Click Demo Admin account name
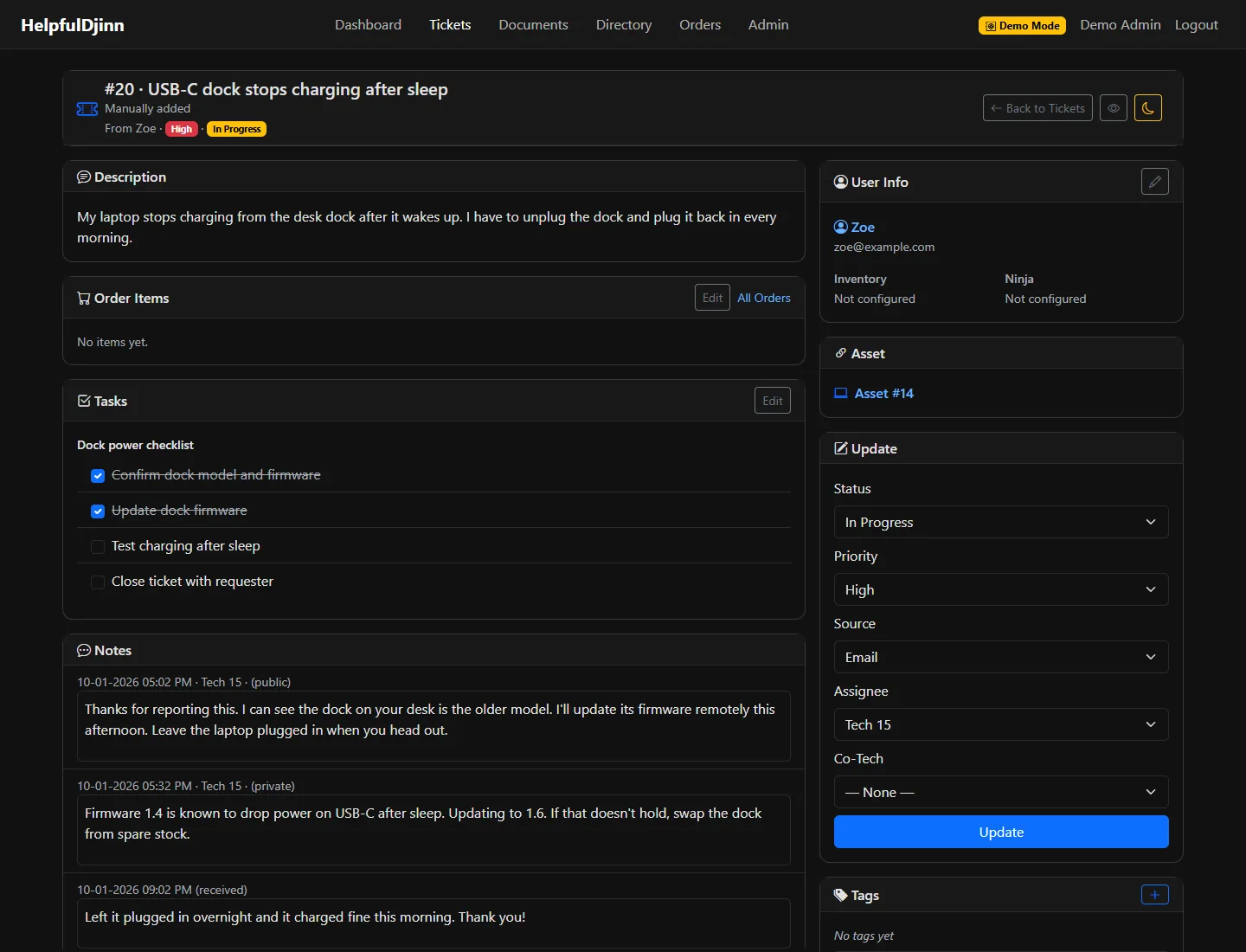The image size is (1246, 952). click(x=1121, y=24)
